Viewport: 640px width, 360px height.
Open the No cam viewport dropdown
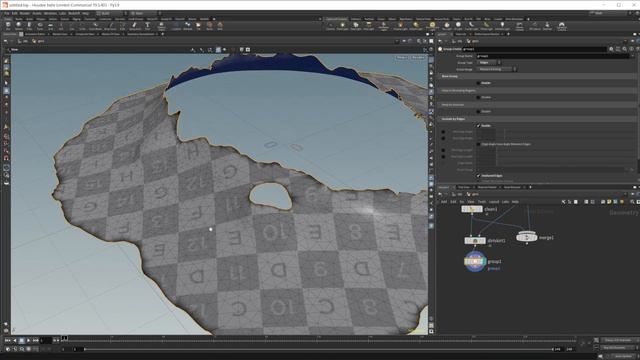418,58
